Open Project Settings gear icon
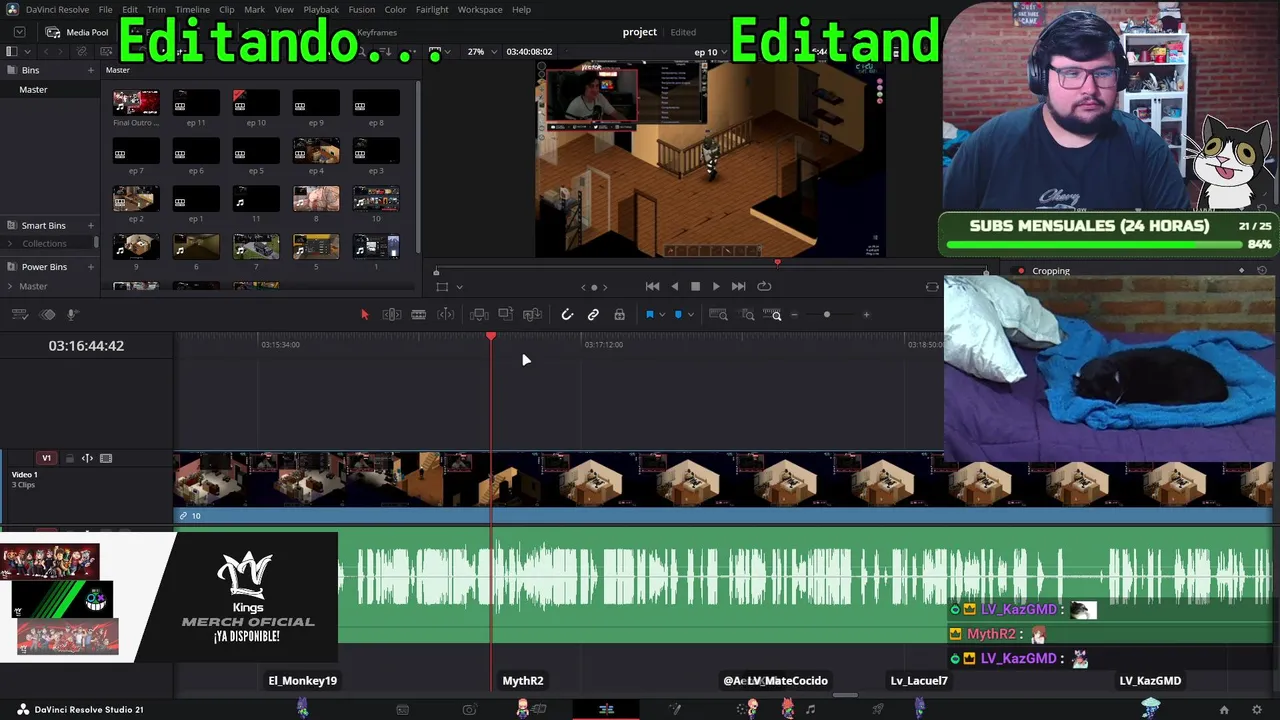Image resolution: width=1280 pixels, height=720 pixels. click(1257, 710)
